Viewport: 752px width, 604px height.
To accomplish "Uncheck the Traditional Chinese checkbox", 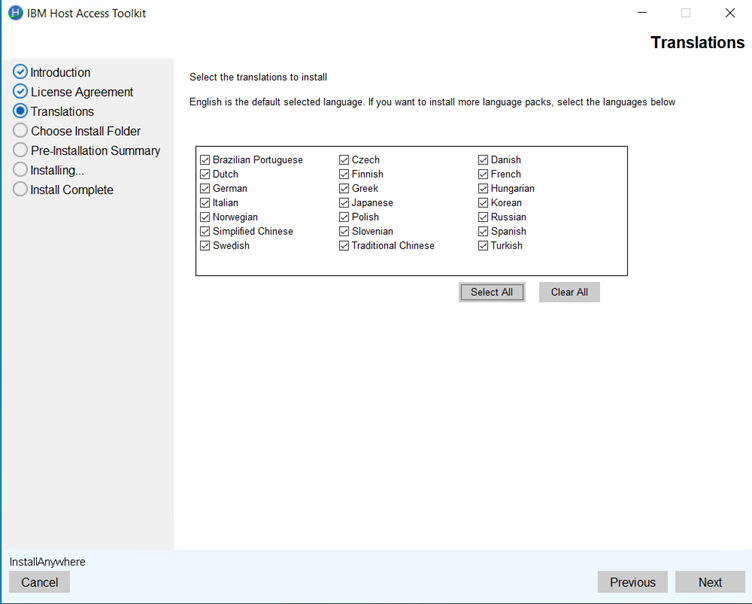I will coord(344,246).
